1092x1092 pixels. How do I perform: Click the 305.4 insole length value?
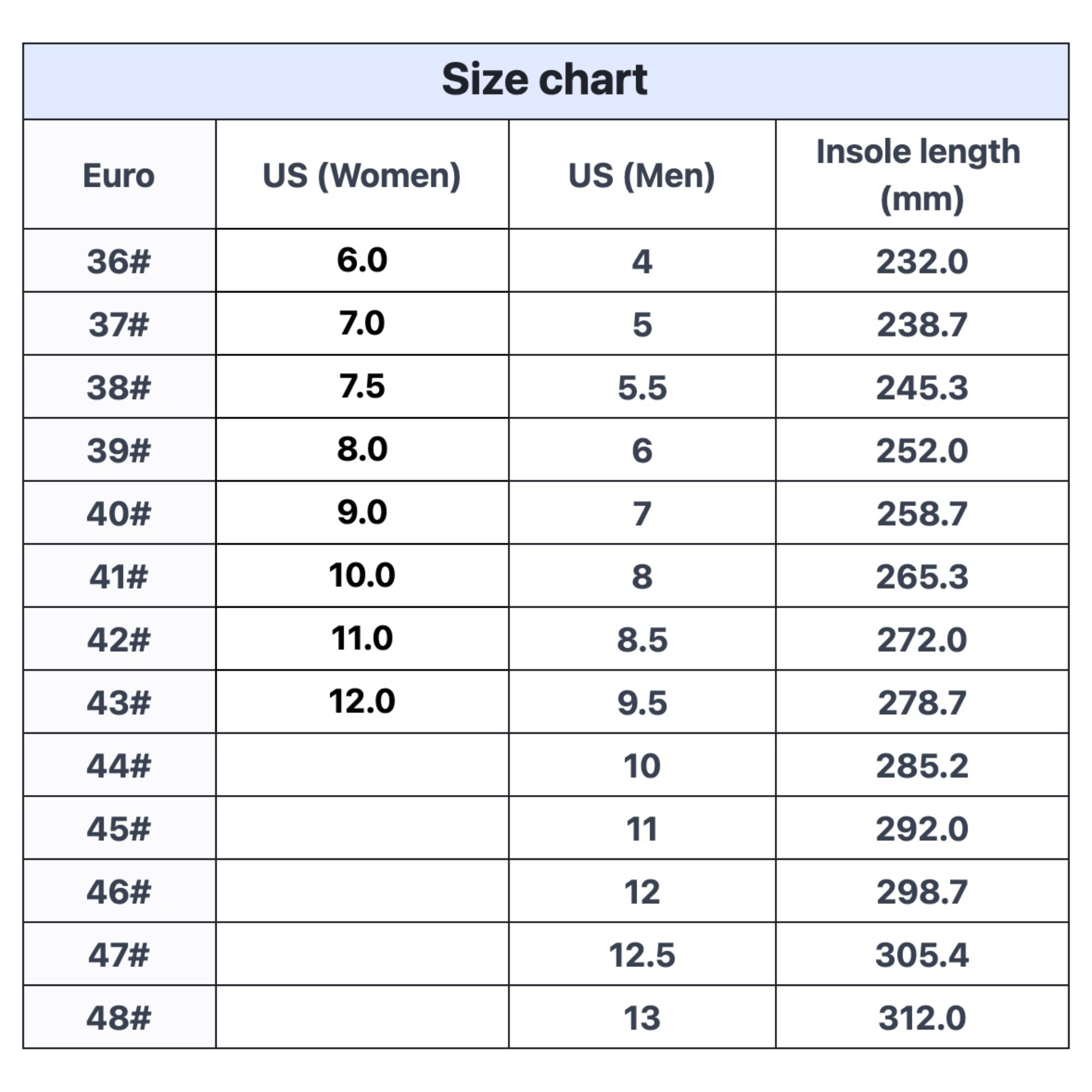pyautogui.click(x=921, y=954)
